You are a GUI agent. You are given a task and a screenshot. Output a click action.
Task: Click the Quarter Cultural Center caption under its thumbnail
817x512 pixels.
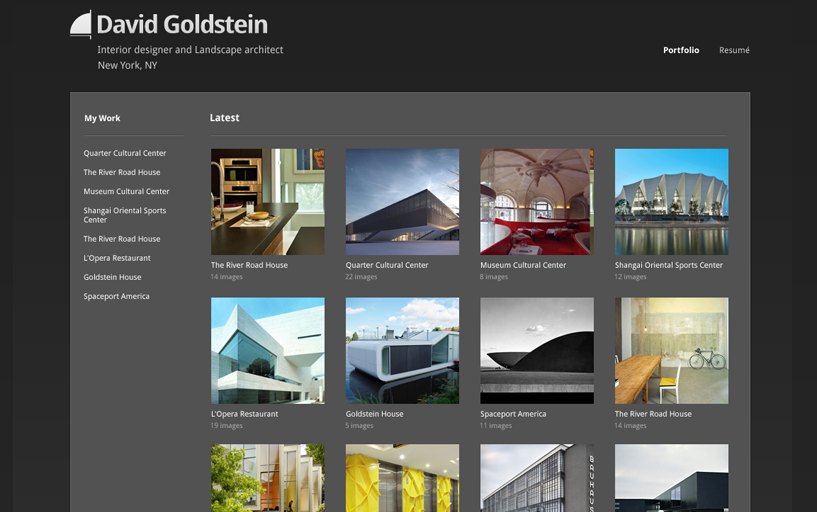point(387,265)
